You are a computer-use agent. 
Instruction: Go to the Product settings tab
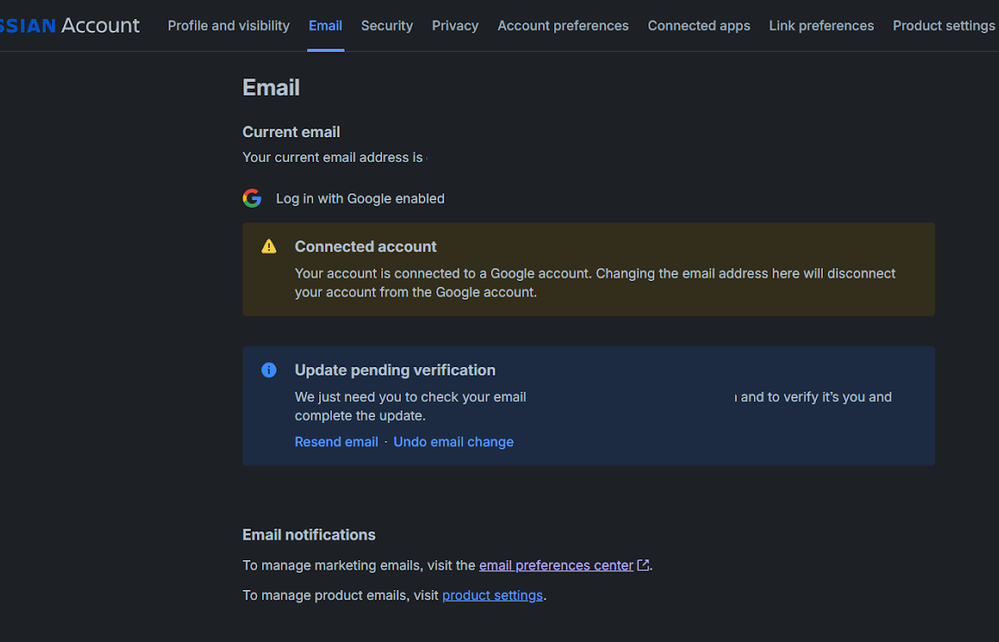tap(944, 25)
